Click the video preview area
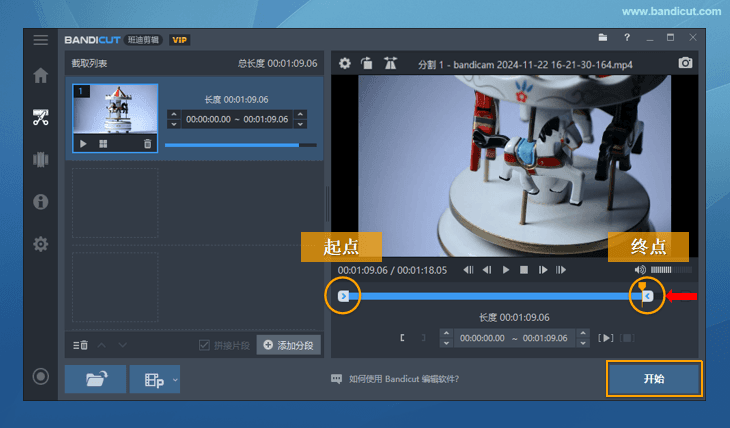The height and width of the screenshot is (428, 730). click(x=514, y=166)
